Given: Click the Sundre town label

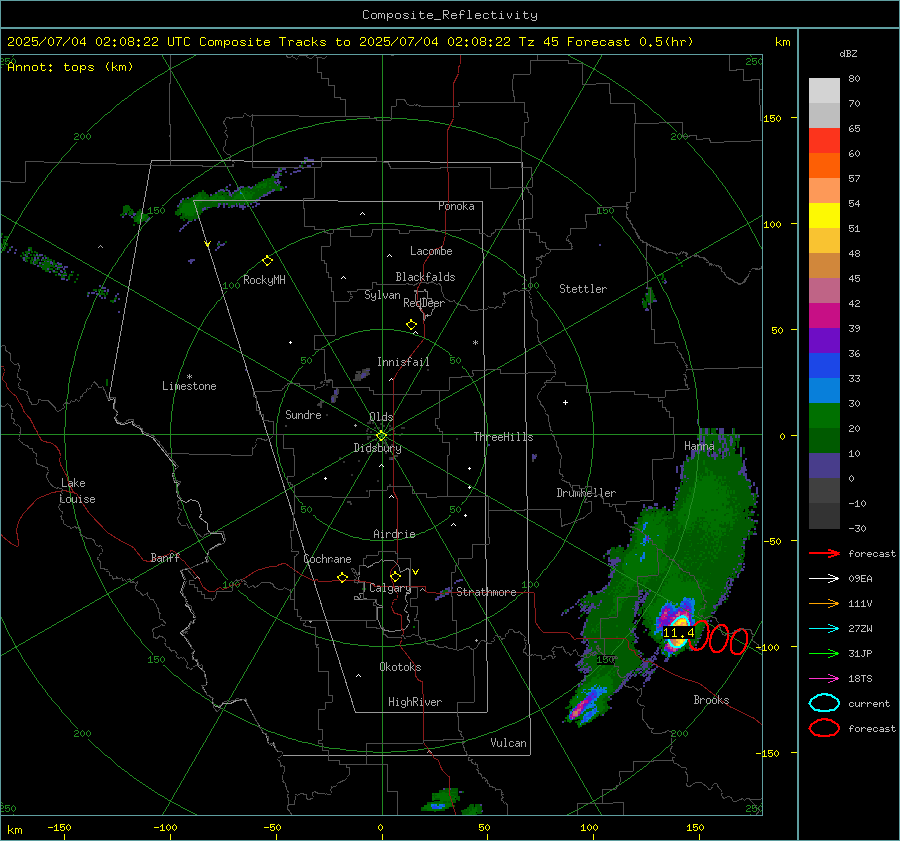Looking at the screenshot, I should pos(303,415).
